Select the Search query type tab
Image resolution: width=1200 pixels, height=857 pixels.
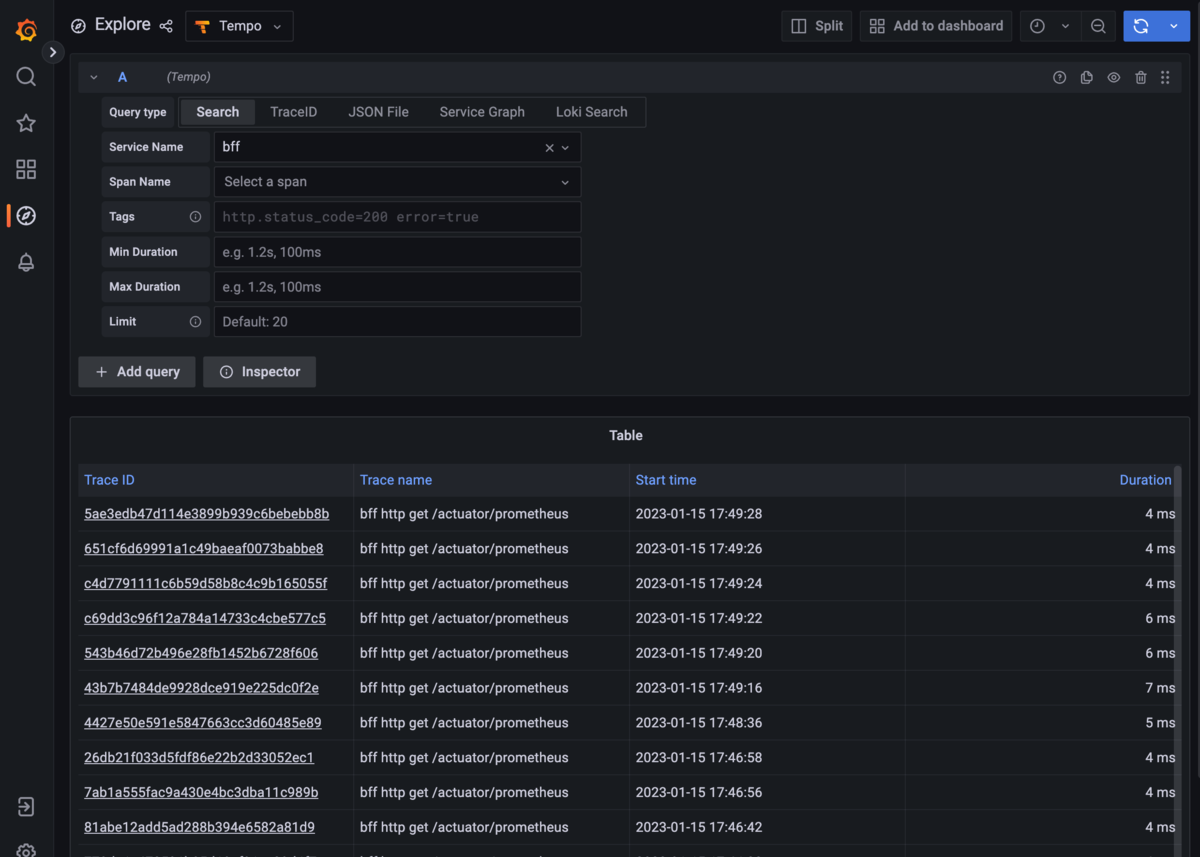point(218,112)
